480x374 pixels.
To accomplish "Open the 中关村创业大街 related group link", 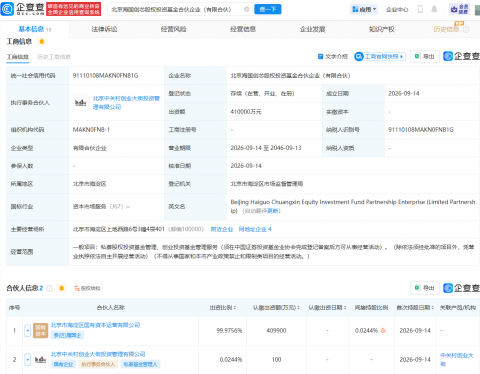I will [457, 360].
